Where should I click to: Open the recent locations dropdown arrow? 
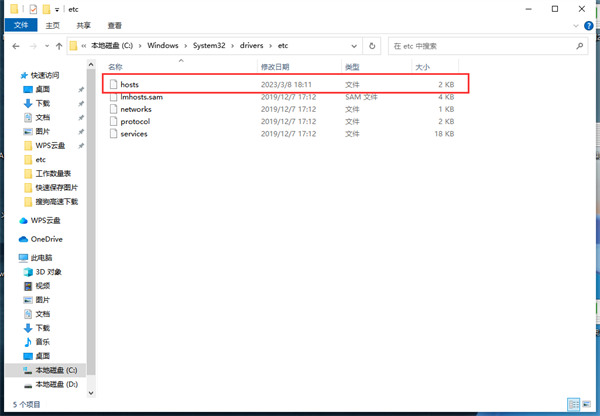click(x=47, y=46)
